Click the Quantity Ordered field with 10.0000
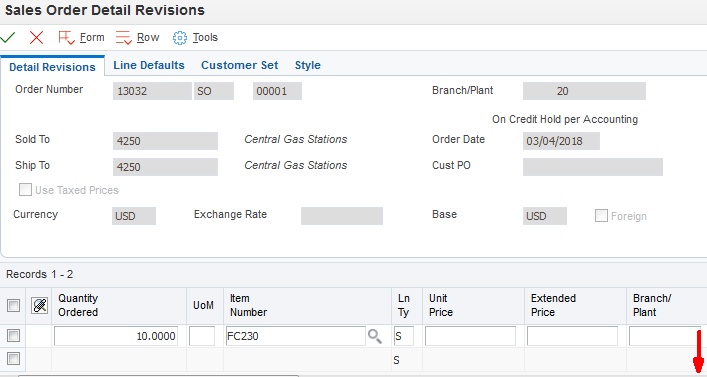Viewport: 707px width, 377px height. pyautogui.click(x=116, y=336)
